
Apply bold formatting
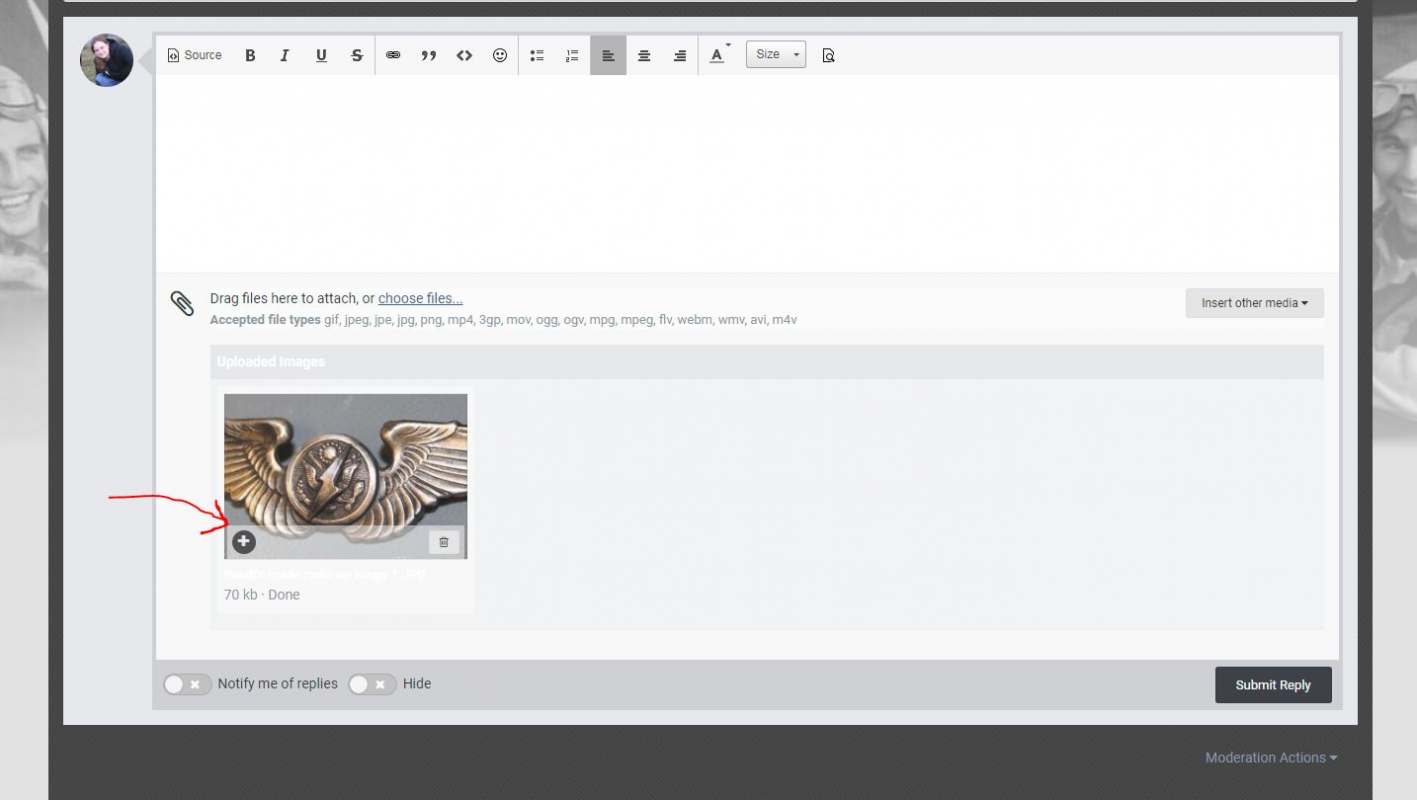coord(249,55)
